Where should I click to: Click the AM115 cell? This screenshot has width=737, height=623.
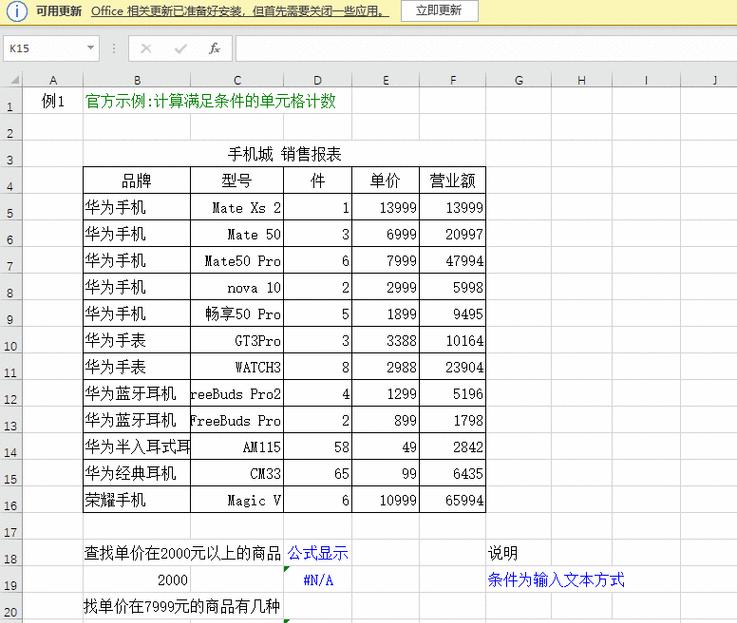[x=237, y=447]
